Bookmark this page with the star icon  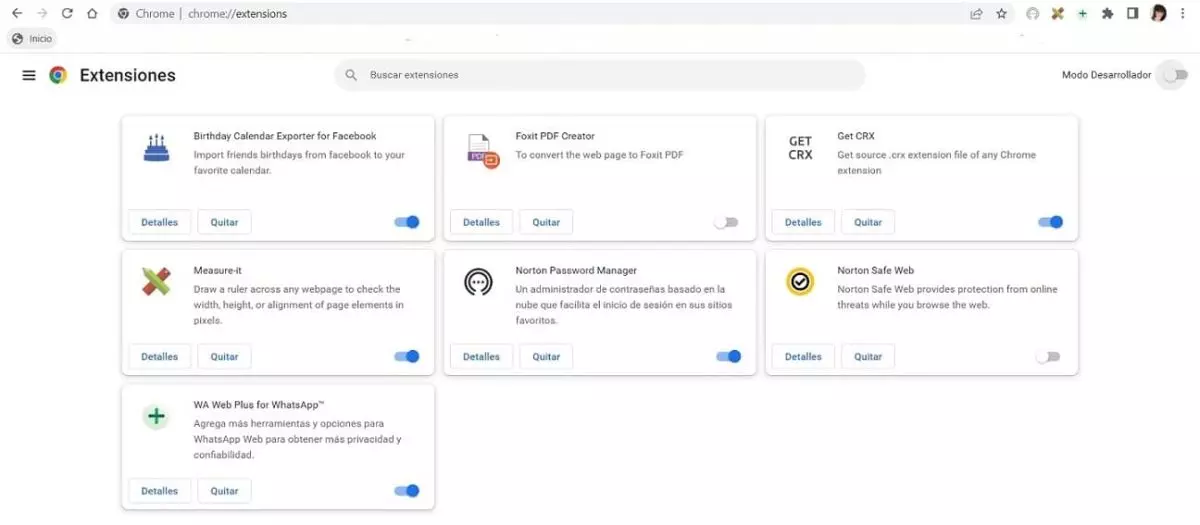(1001, 14)
